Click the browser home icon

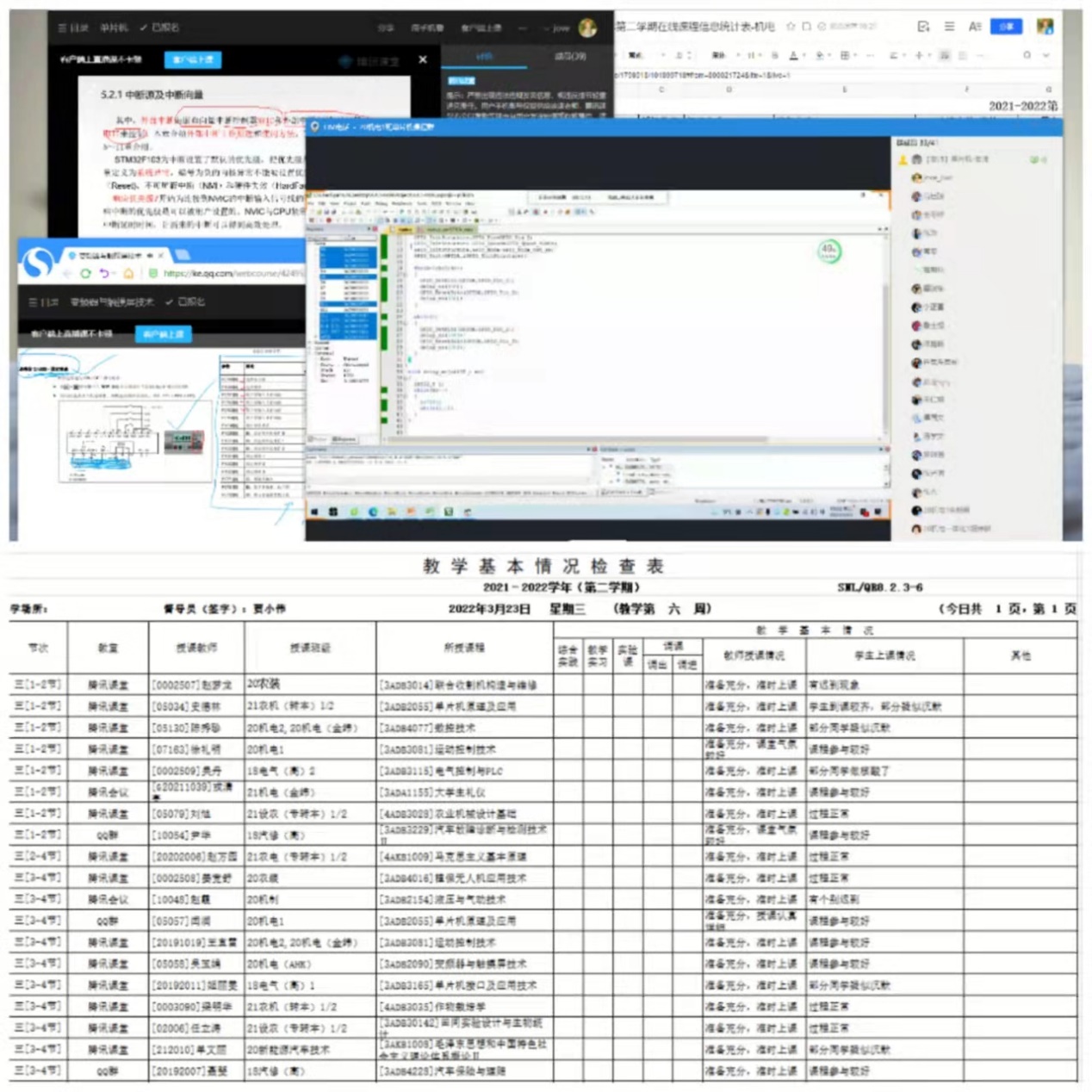coord(128,273)
